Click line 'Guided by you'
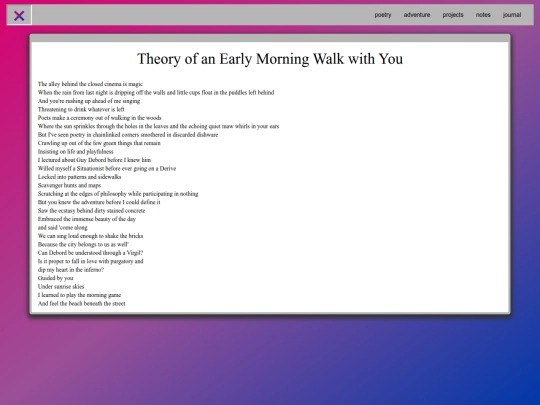The height and width of the screenshot is (405, 540). point(55,278)
